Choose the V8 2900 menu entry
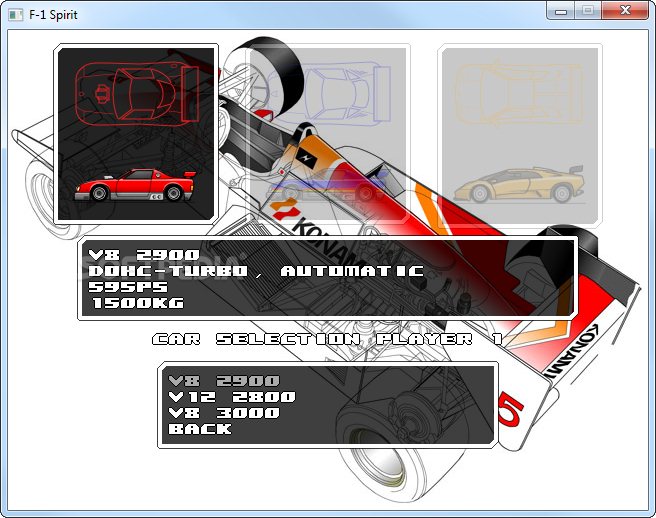Viewport: 656px width, 518px height. (224, 381)
